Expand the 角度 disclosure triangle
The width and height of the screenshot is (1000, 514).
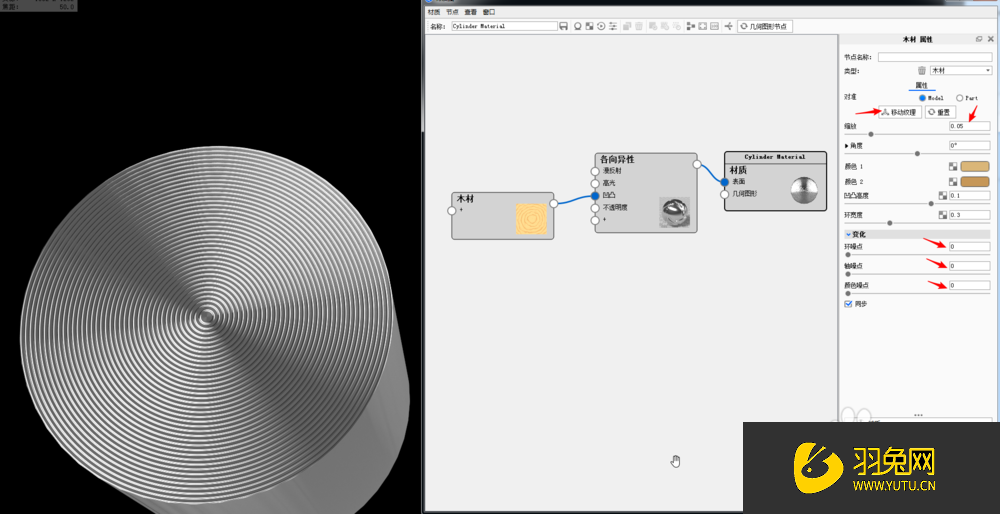847,146
